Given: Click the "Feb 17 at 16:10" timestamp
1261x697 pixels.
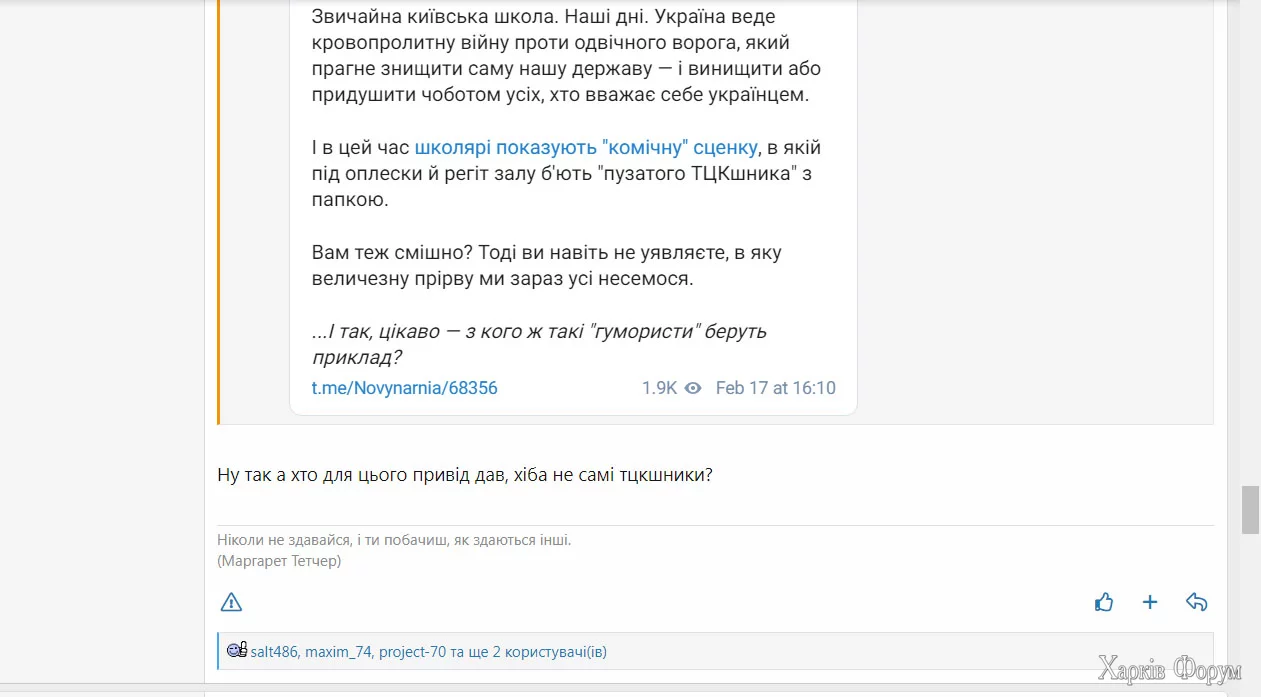Looking at the screenshot, I should (x=775, y=388).
